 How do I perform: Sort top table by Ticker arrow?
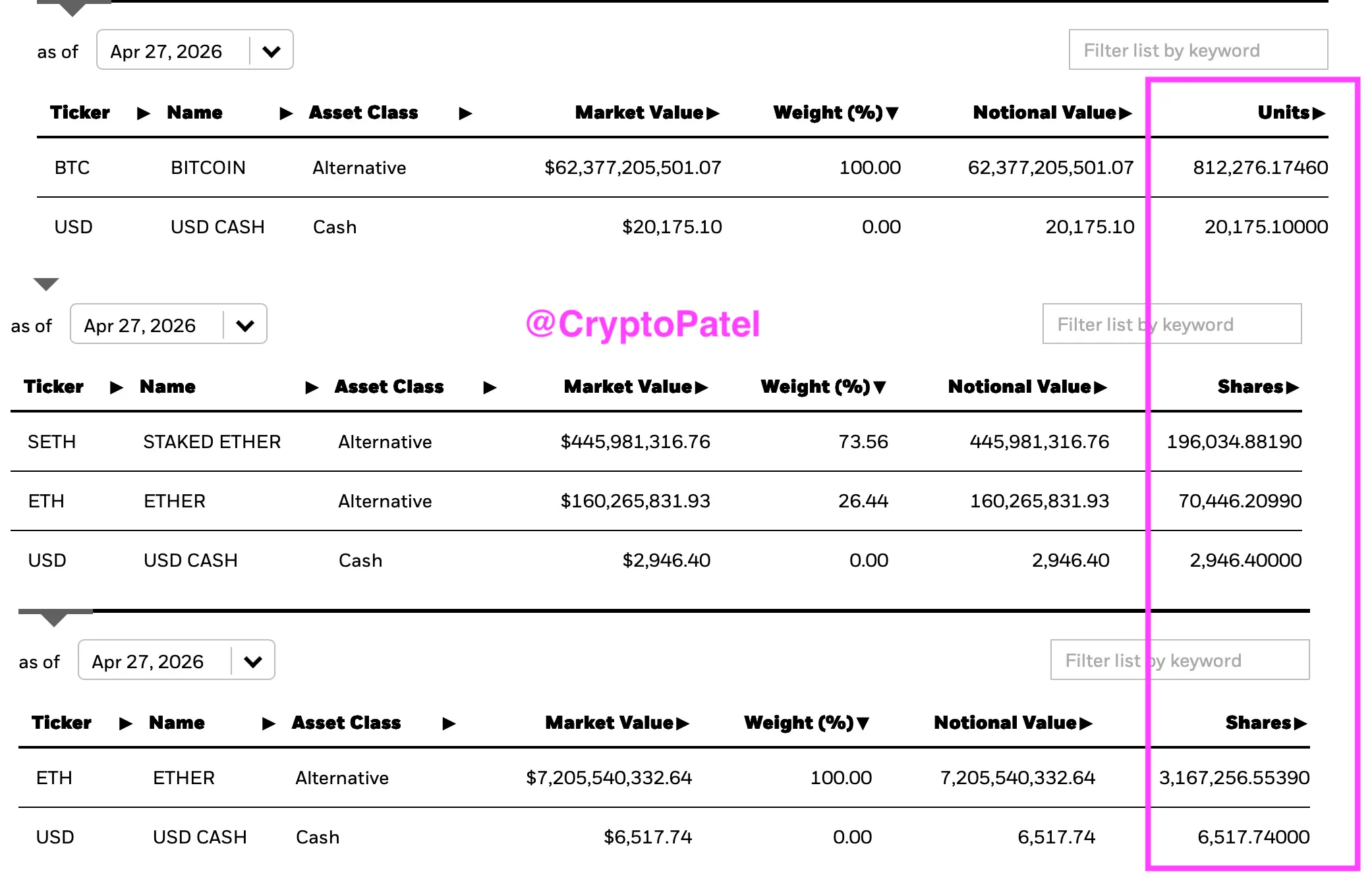pos(143,113)
